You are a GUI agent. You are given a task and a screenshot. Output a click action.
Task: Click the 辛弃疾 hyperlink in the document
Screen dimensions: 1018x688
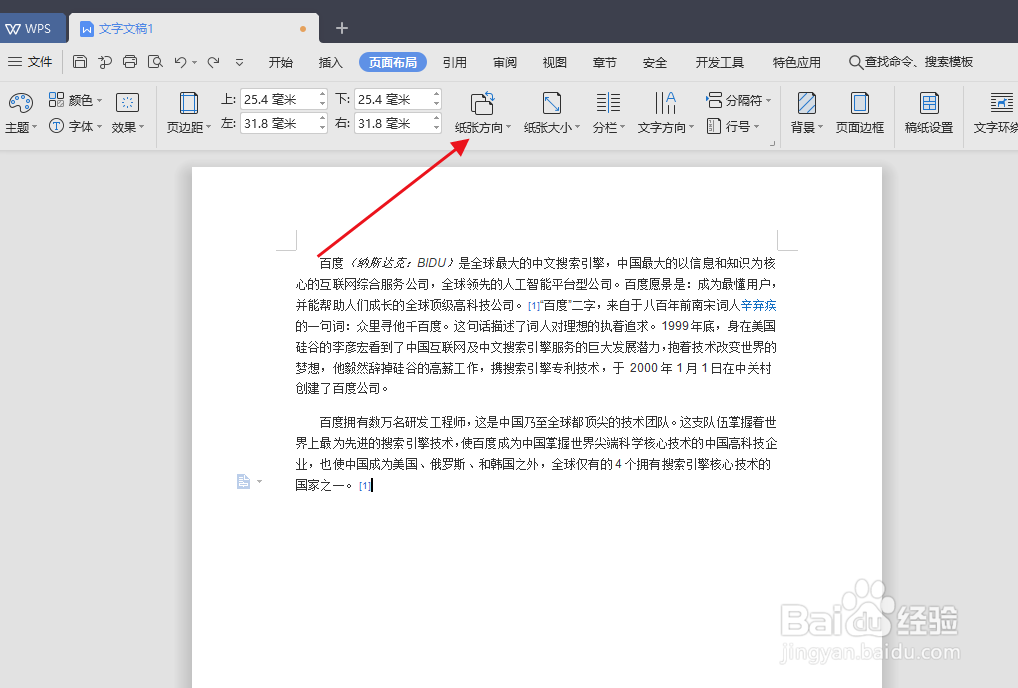(x=758, y=305)
